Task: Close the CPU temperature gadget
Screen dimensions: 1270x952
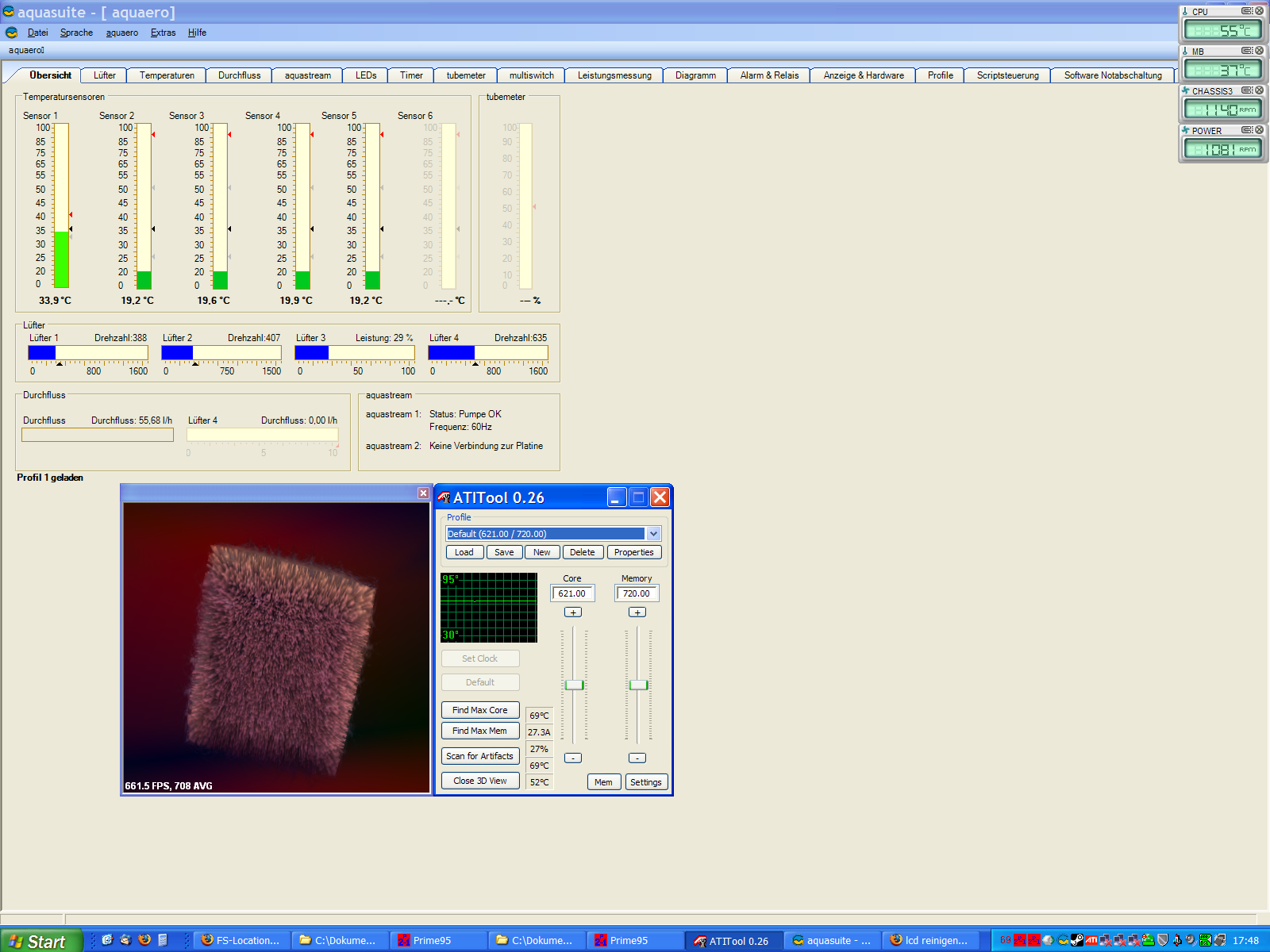Action: pos(1260,11)
